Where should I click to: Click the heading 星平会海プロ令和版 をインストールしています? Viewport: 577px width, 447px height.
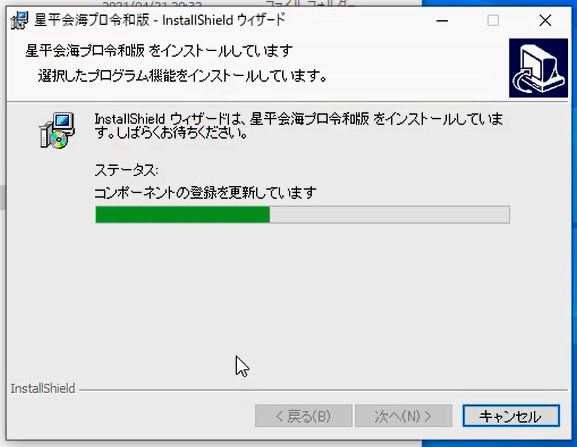click(x=159, y=51)
